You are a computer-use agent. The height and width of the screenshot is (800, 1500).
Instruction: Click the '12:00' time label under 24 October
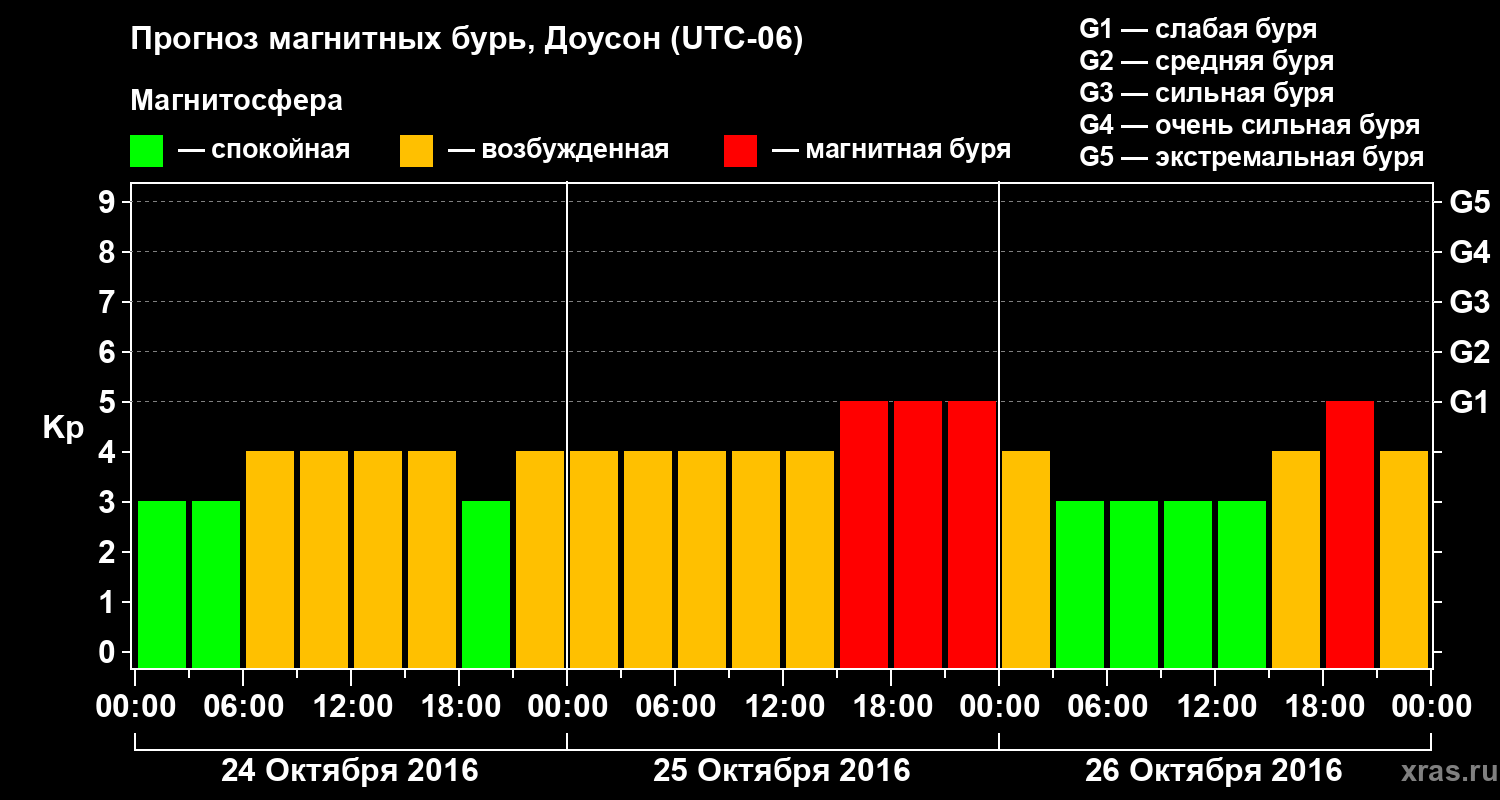click(x=351, y=707)
